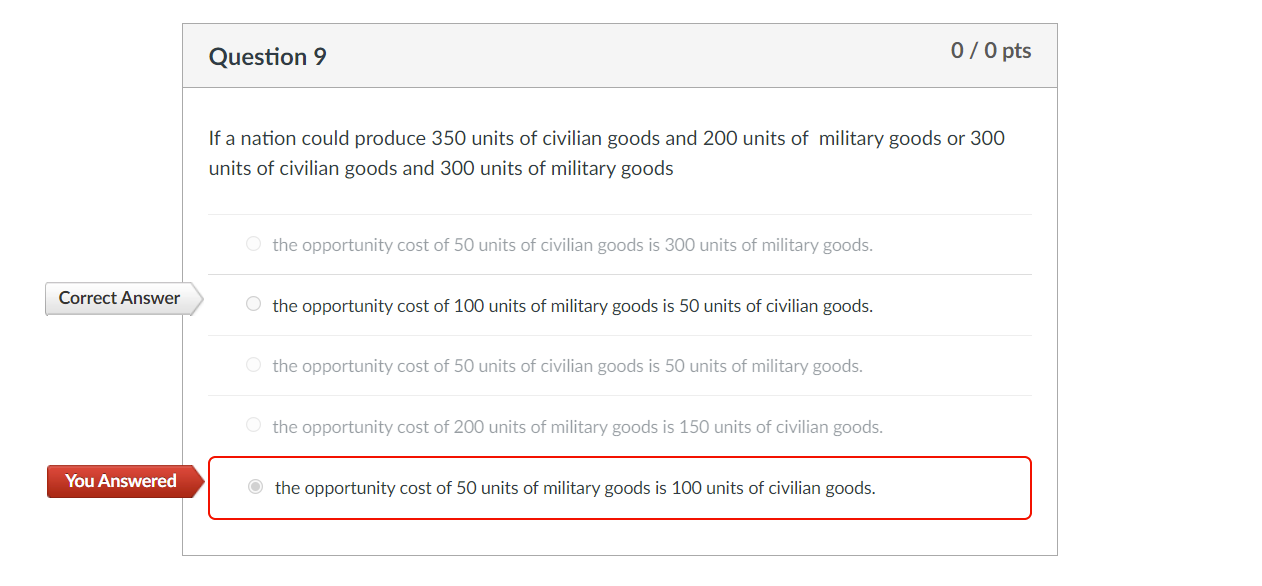Click the fourth answer option text
Screen dimensions: 1262x586
(x=579, y=426)
